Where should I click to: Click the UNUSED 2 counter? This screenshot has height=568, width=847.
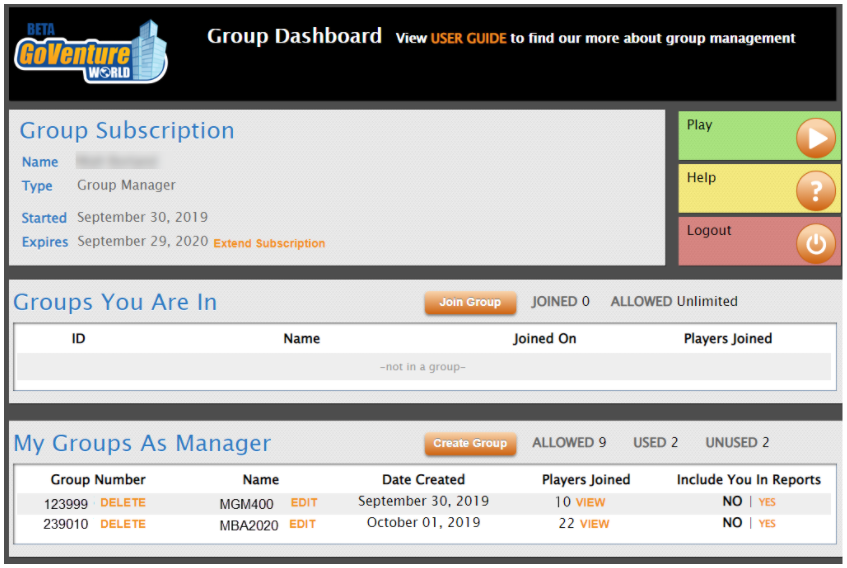737,443
